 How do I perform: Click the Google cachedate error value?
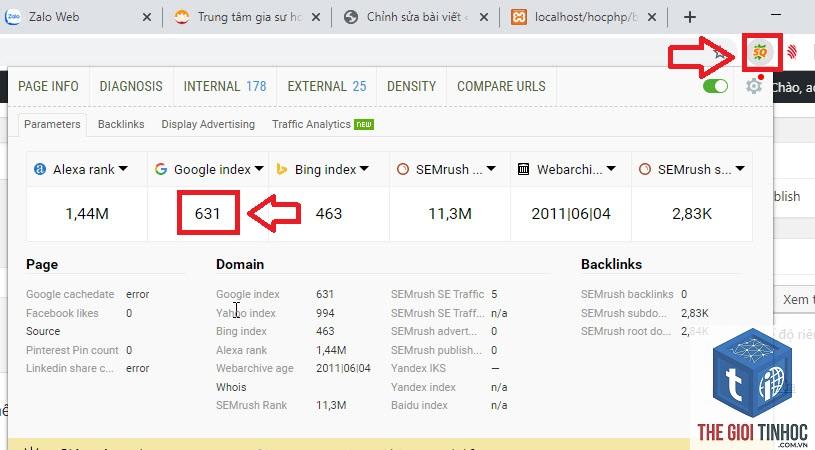[x=137, y=294]
